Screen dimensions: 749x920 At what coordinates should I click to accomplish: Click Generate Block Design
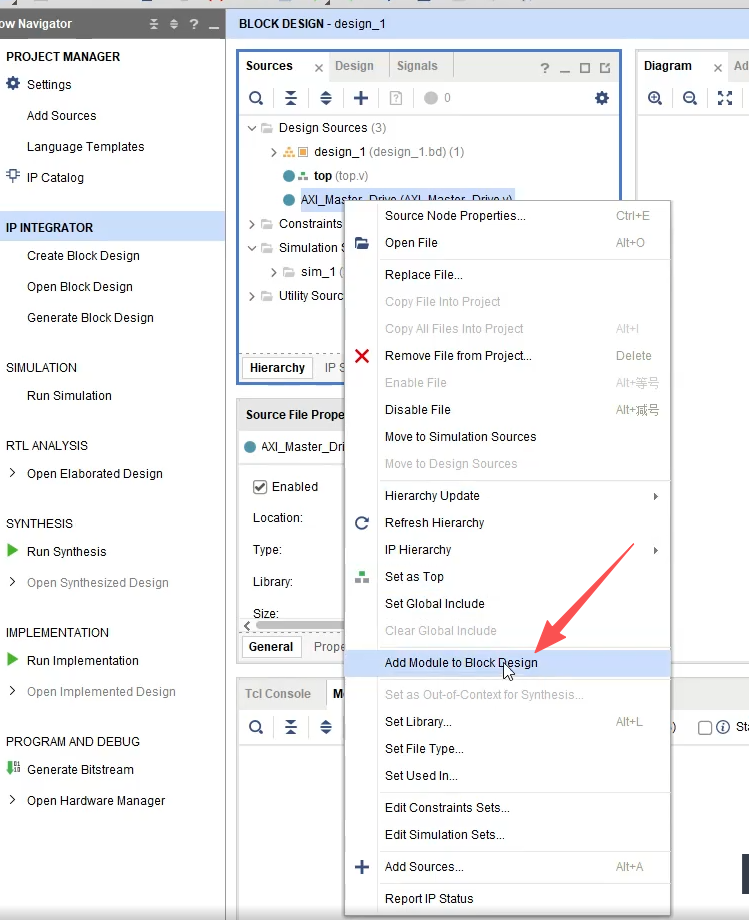pos(90,317)
